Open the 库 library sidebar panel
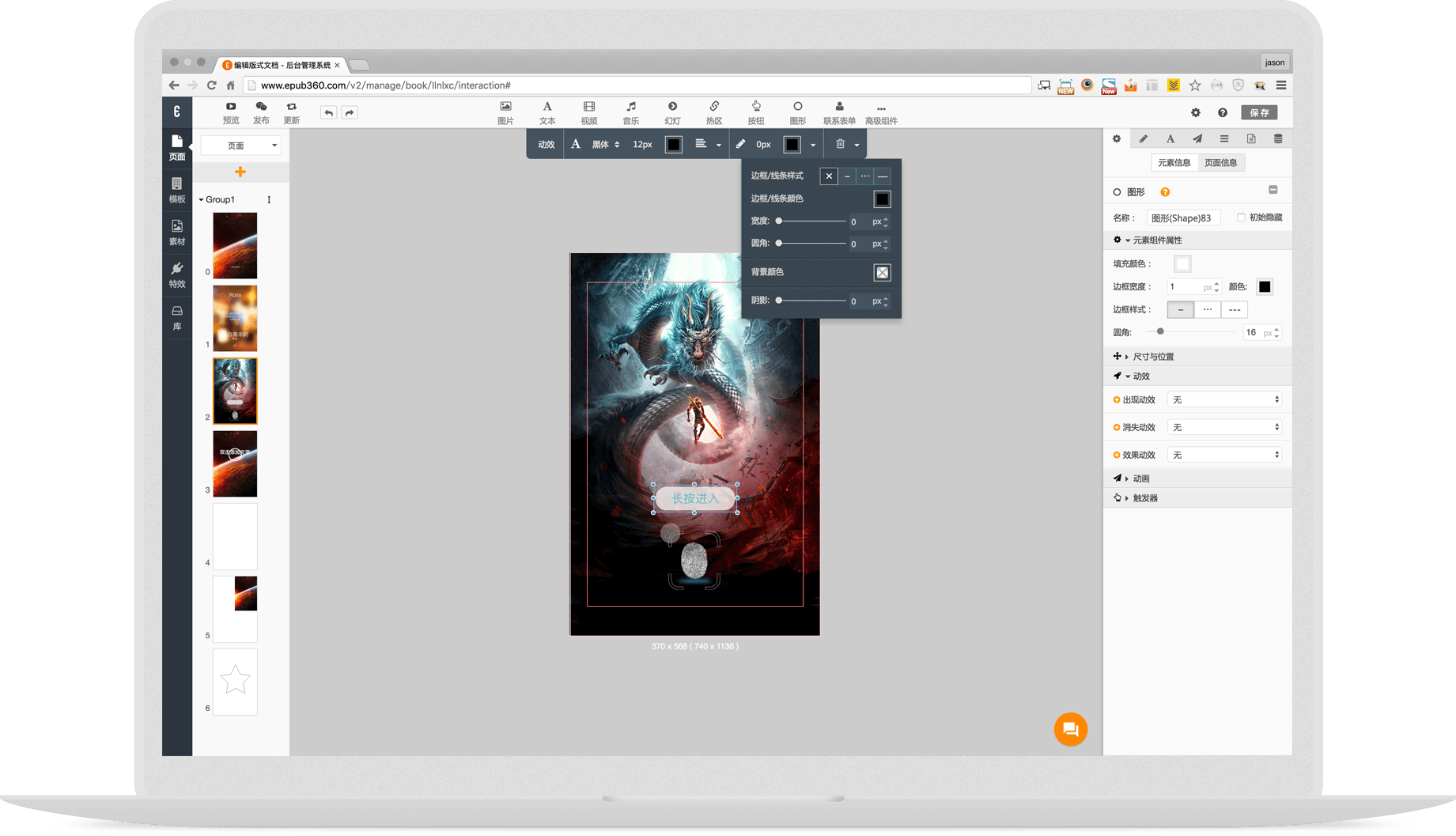Viewport: 1456px width, 836px height. (177, 317)
